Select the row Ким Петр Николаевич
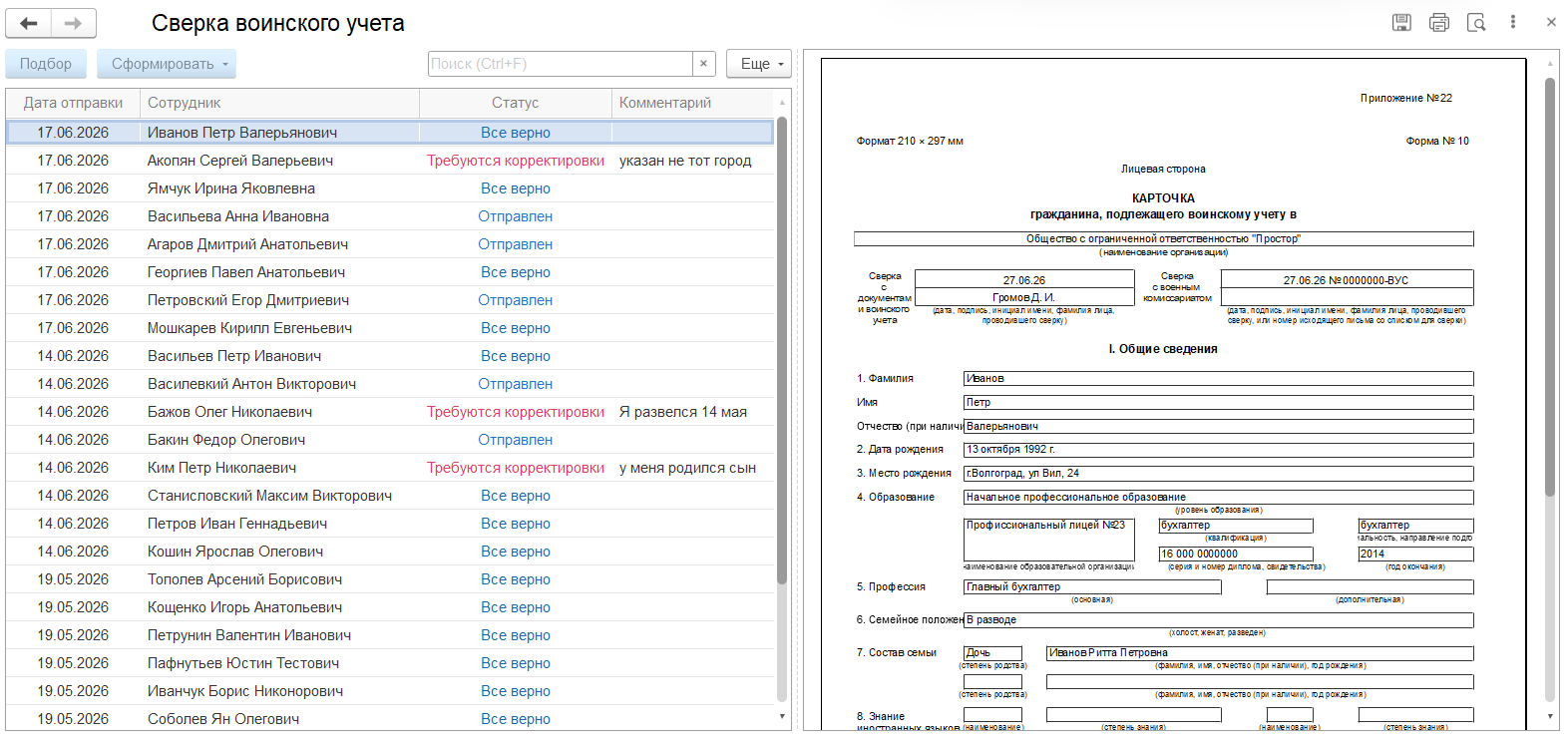This screenshot has height=740, width=1568. [390, 468]
